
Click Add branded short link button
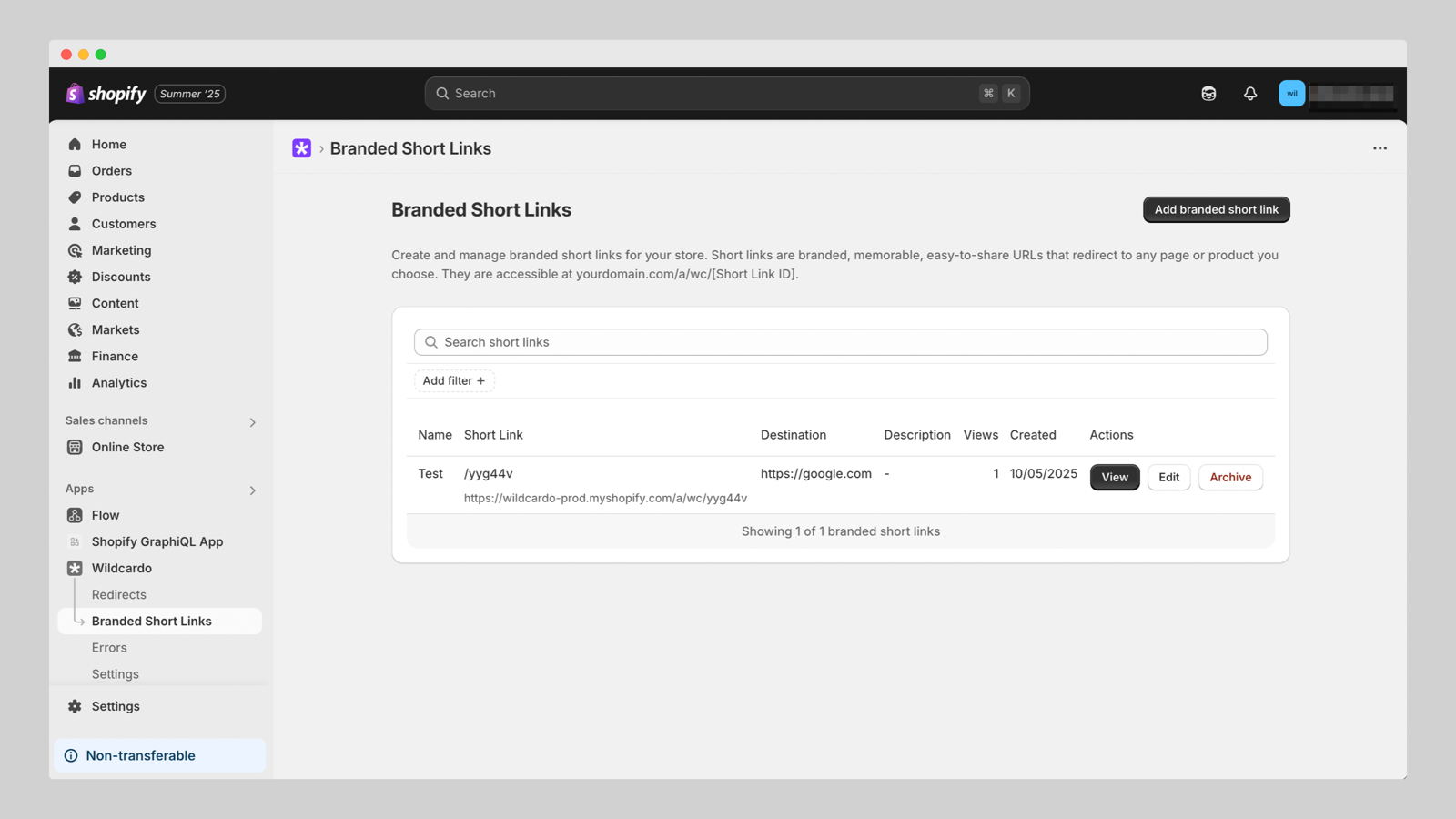point(1217,209)
